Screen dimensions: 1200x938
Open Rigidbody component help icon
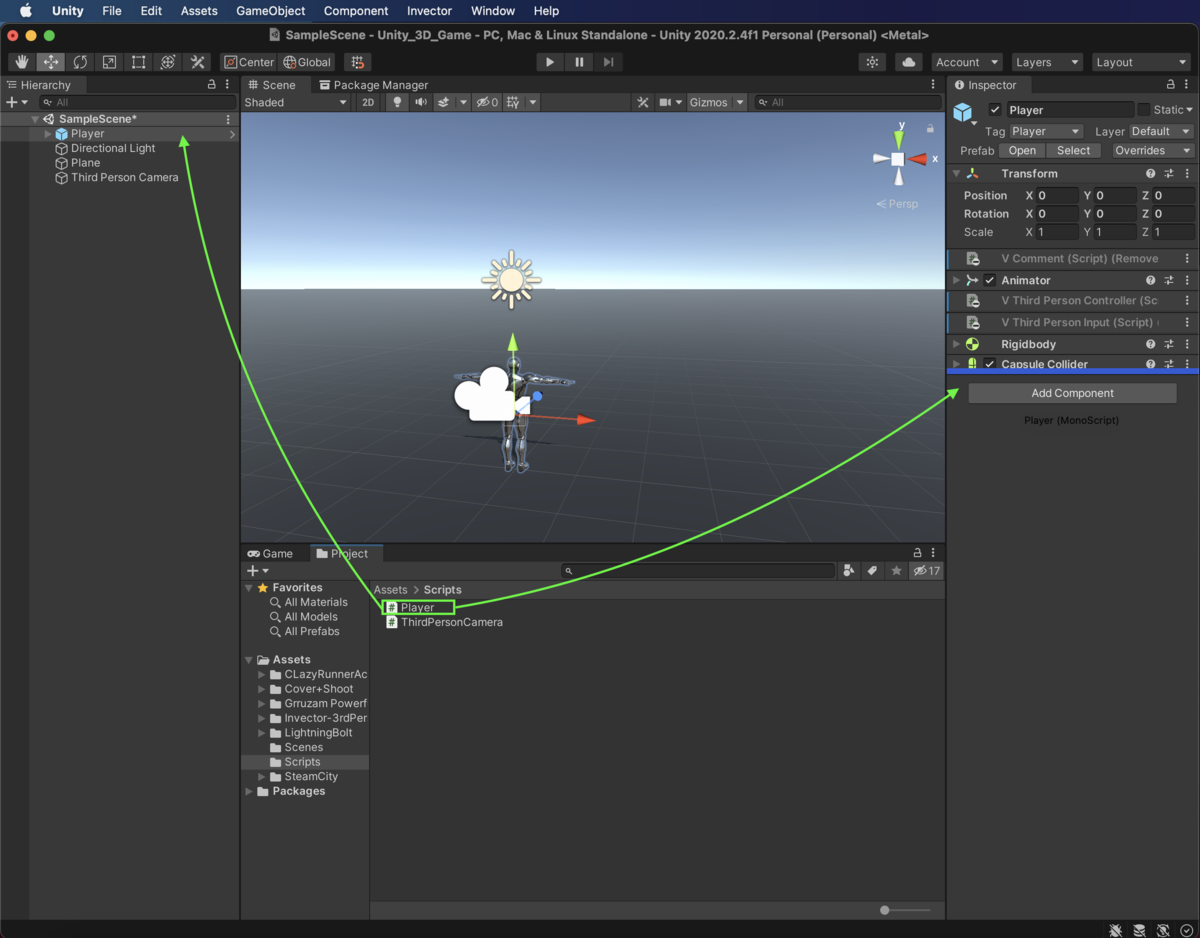(1151, 344)
